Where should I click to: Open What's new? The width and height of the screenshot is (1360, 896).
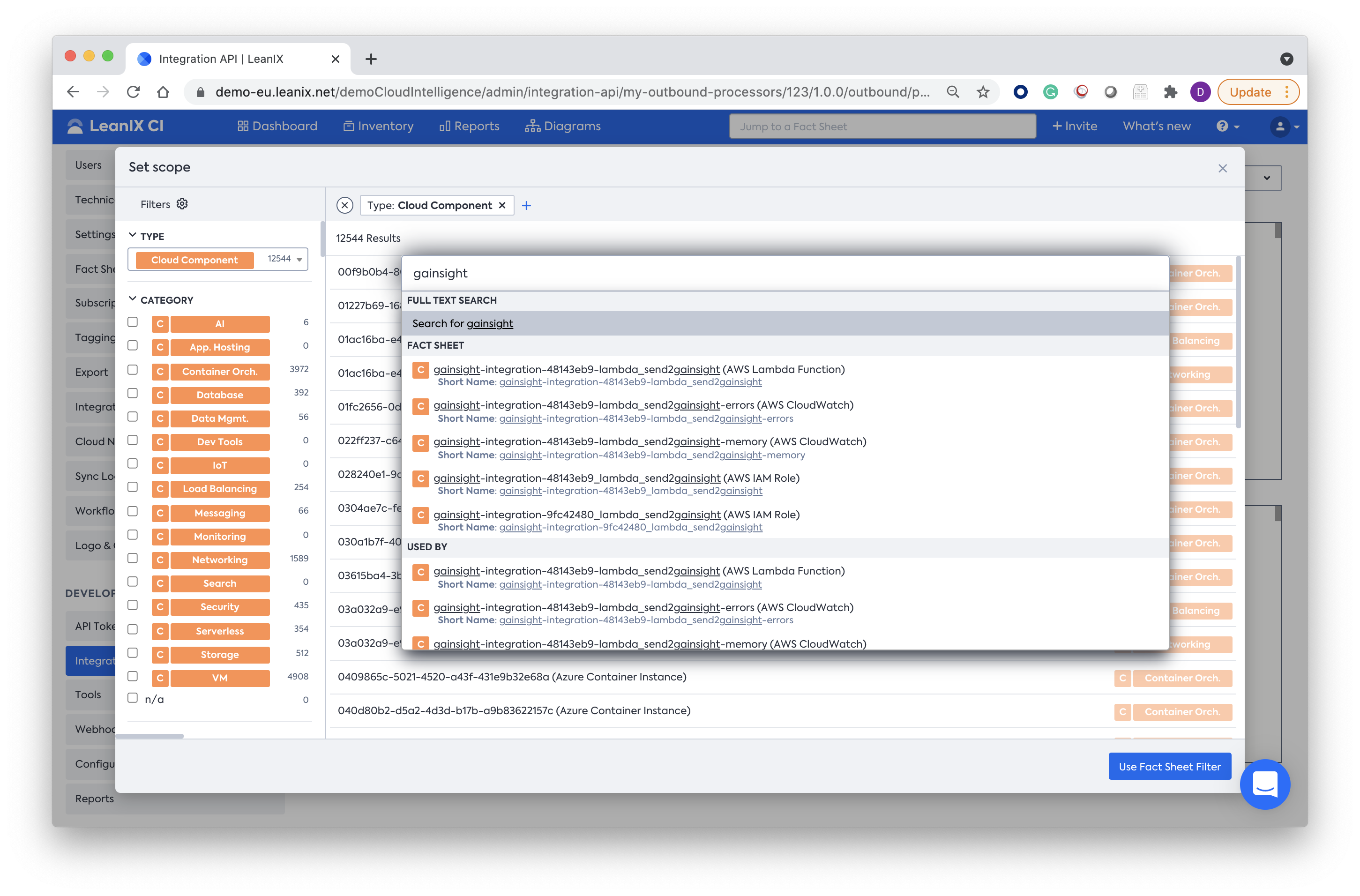[x=1157, y=126]
